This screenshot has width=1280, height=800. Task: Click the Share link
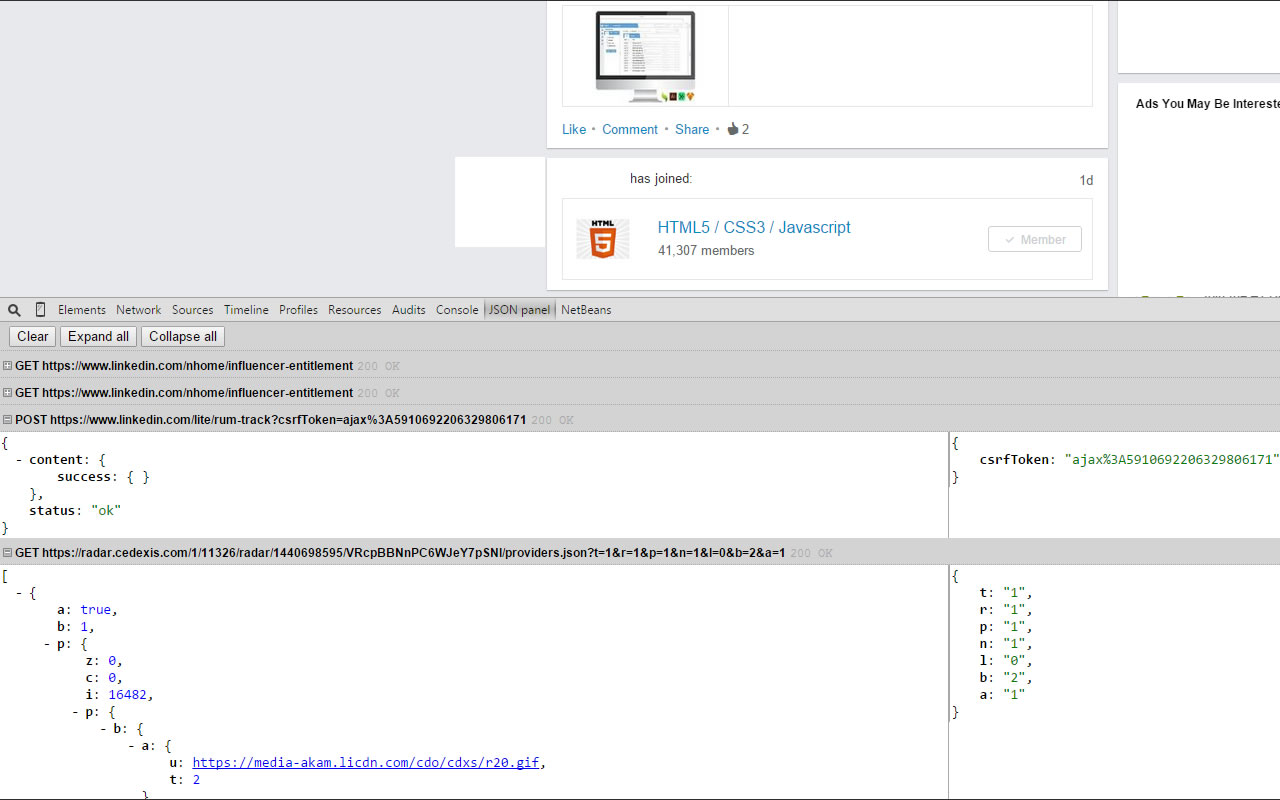point(692,129)
